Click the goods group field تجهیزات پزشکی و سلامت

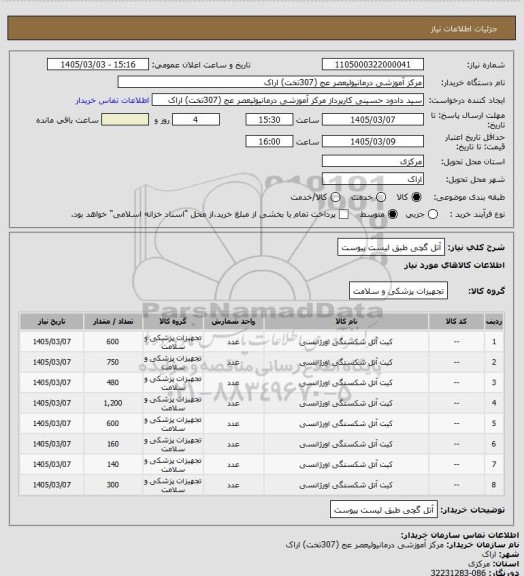(398, 291)
